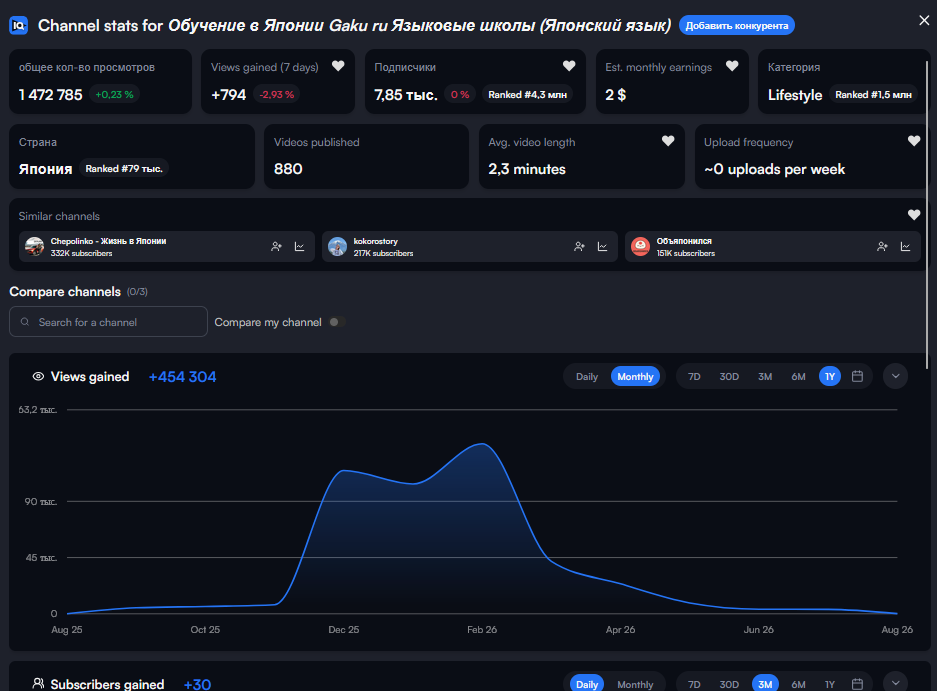Add Chepolinko channel to comparison icon

(x=276, y=246)
